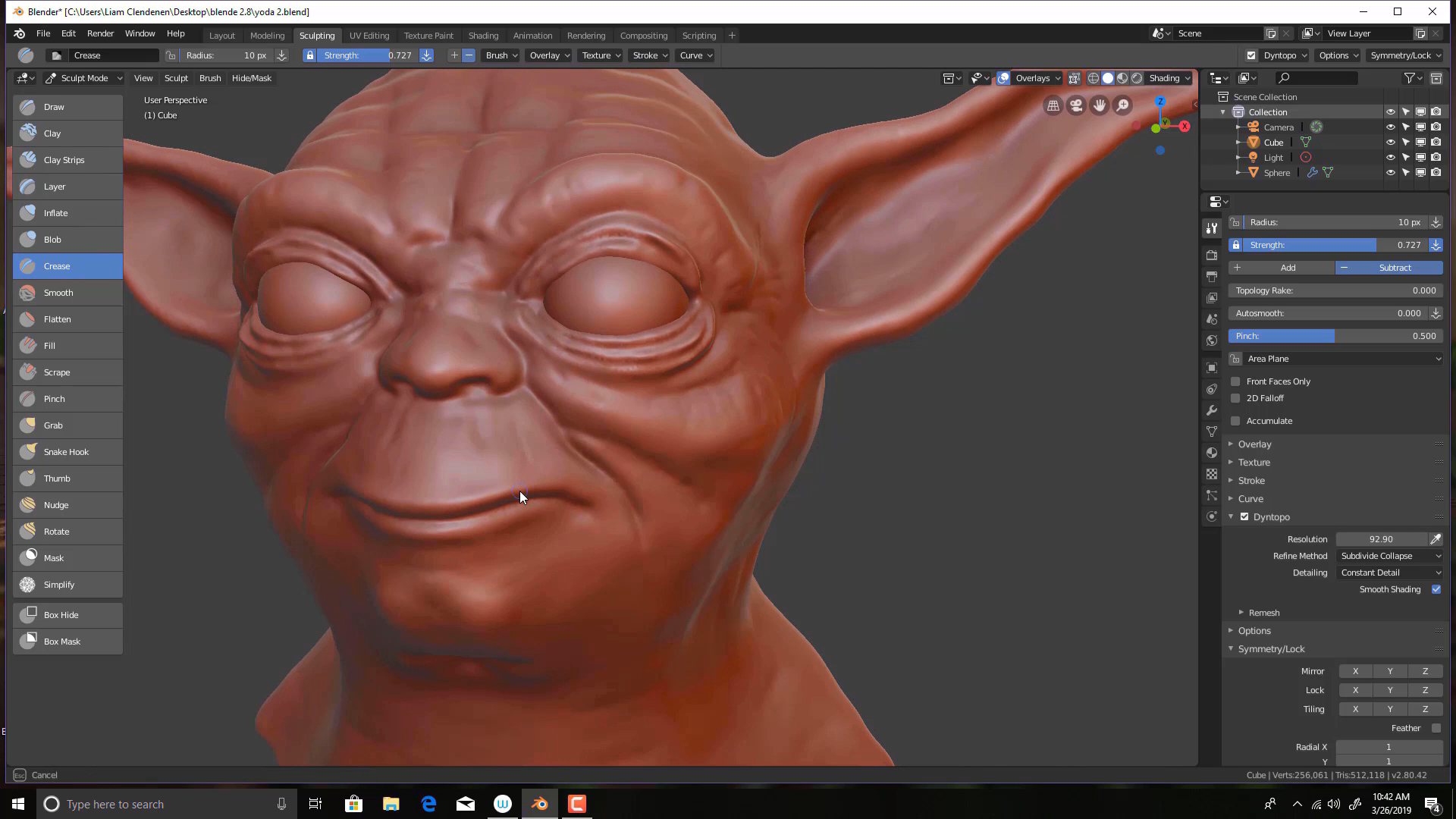Open the Sculpt Mode dropdown
Viewport: 1456px width, 819px height.
pyautogui.click(x=83, y=78)
